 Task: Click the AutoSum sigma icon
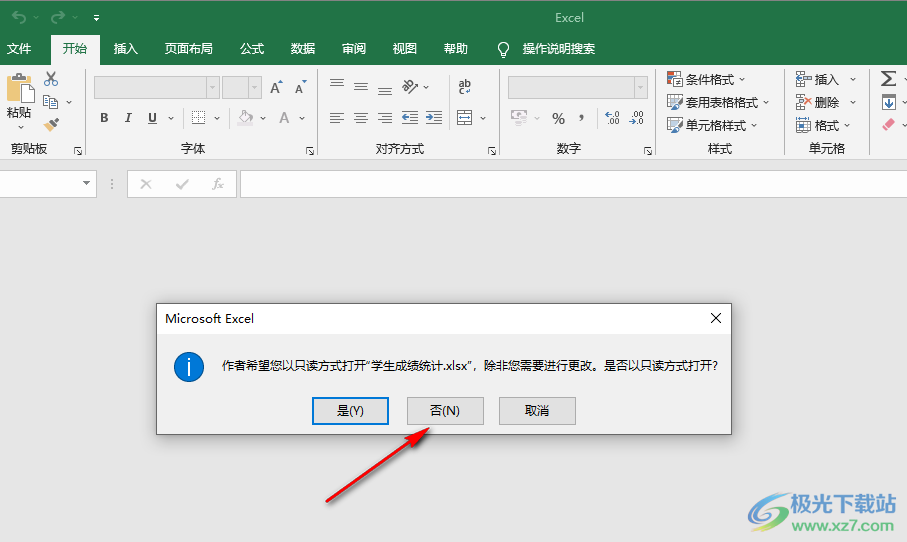[x=888, y=79]
